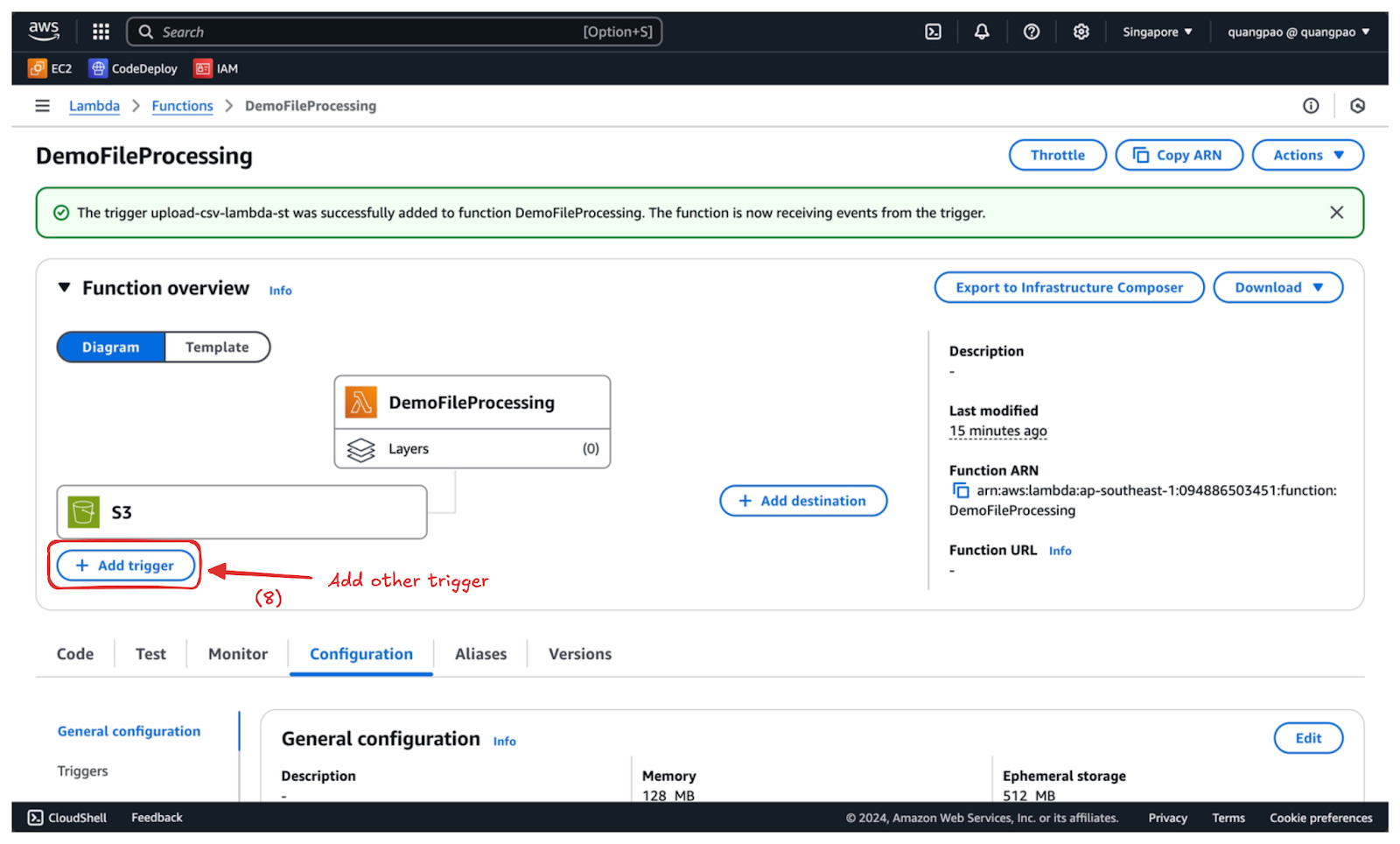Click the Add trigger button
Image resolution: width=1400 pixels, height=844 pixels.
(126, 566)
